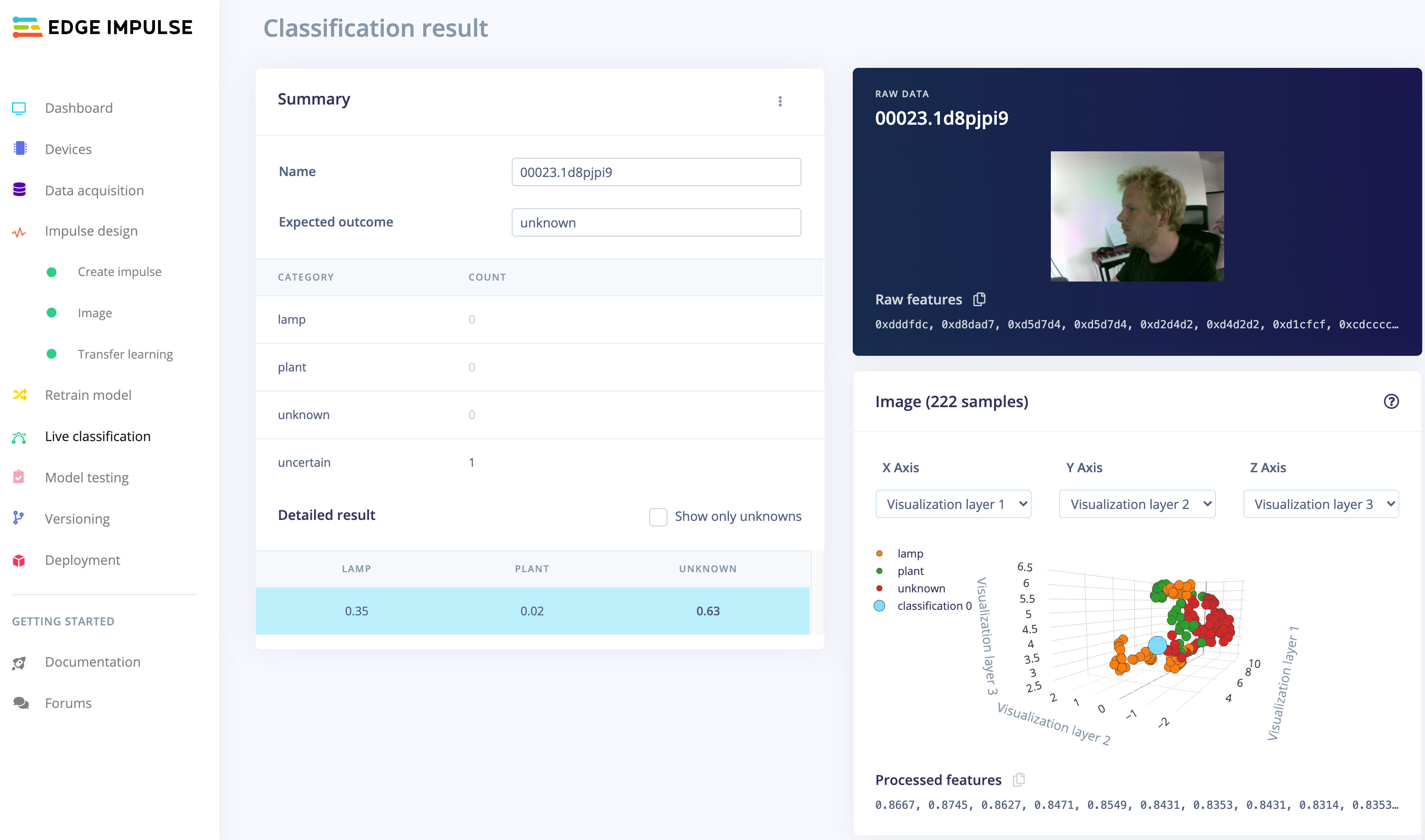Go to Model testing in the sidebar
This screenshot has width=1425, height=840.
pyautogui.click(x=87, y=477)
